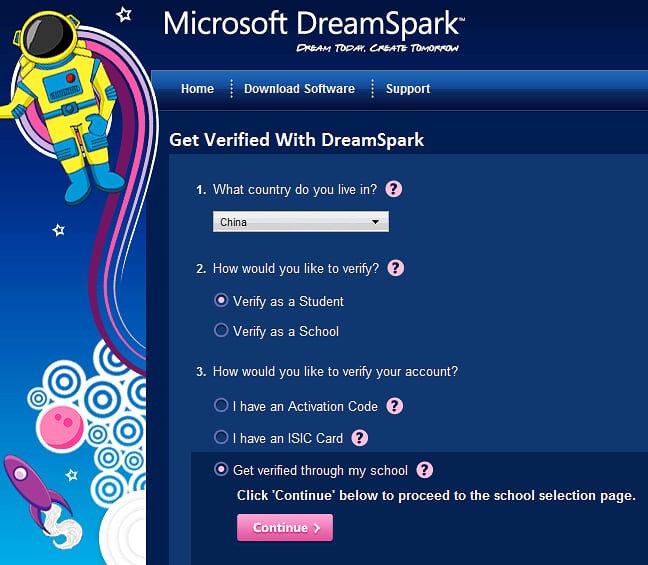Select 'Verify as a School' radio button
The width and height of the screenshot is (648, 565).
pyautogui.click(x=221, y=330)
